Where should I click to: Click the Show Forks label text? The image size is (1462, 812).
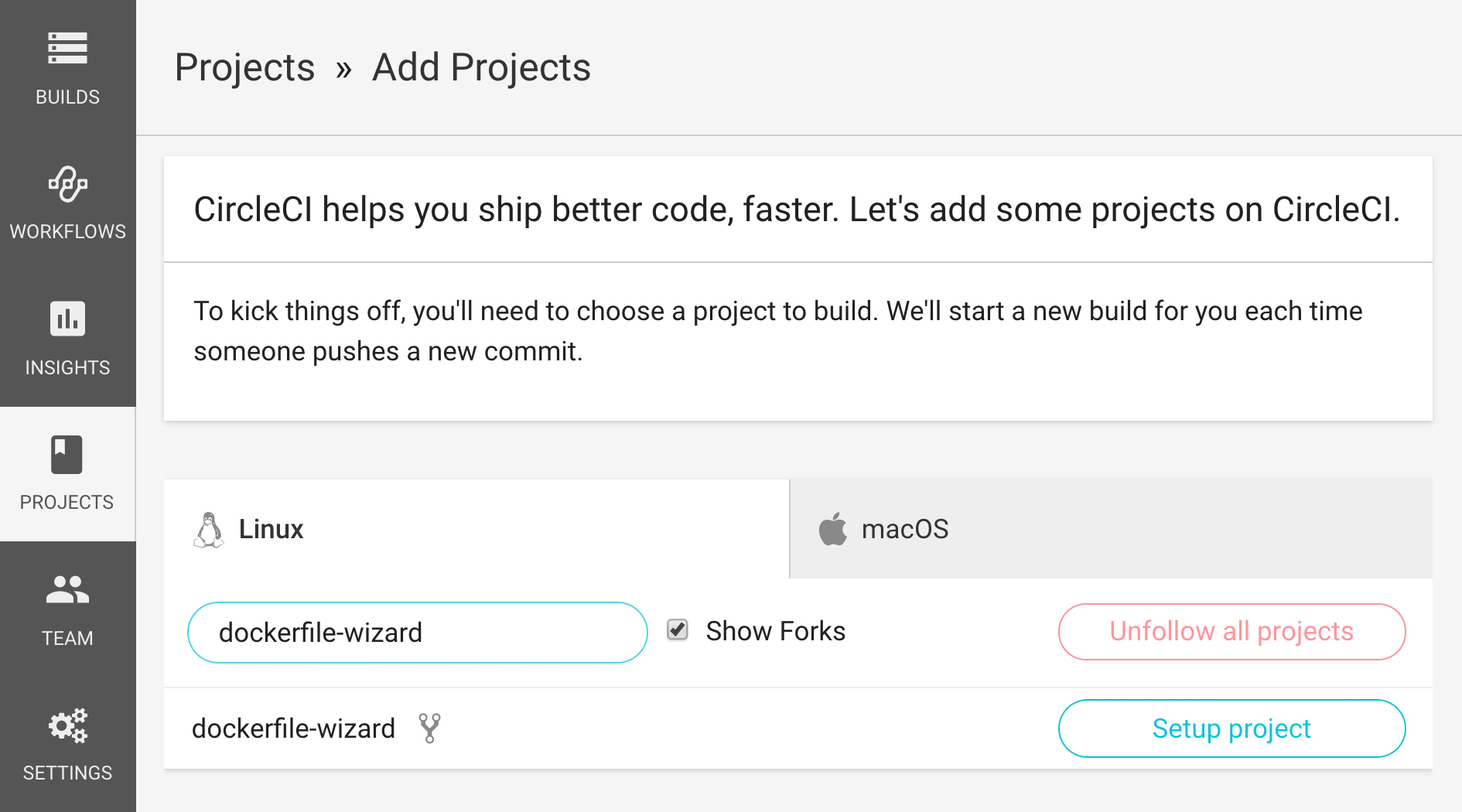click(x=775, y=631)
